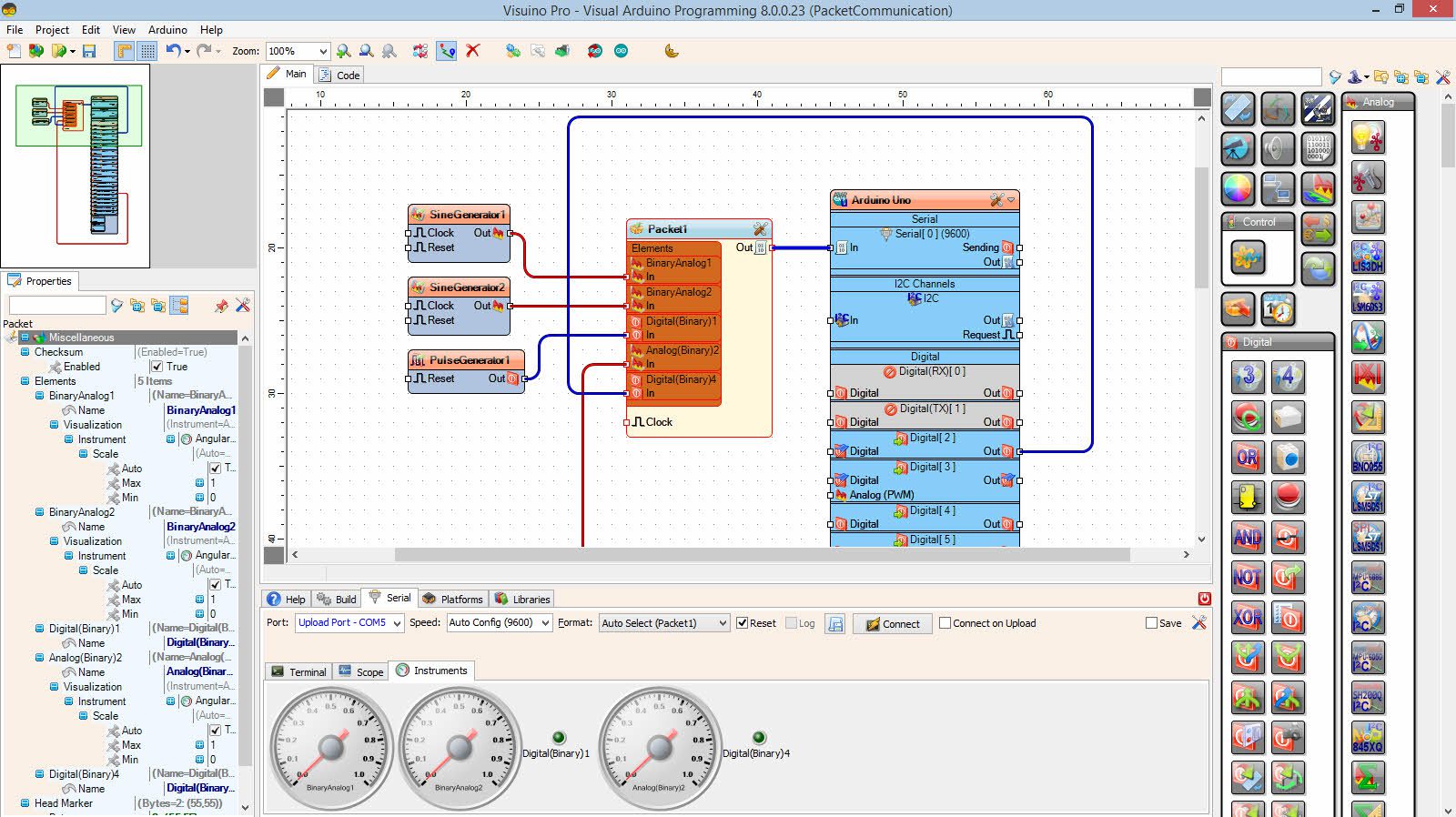1456x817 pixels.
Task: Click the Analog(Binary)2 angular gauge
Action: [x=659, y=748]
